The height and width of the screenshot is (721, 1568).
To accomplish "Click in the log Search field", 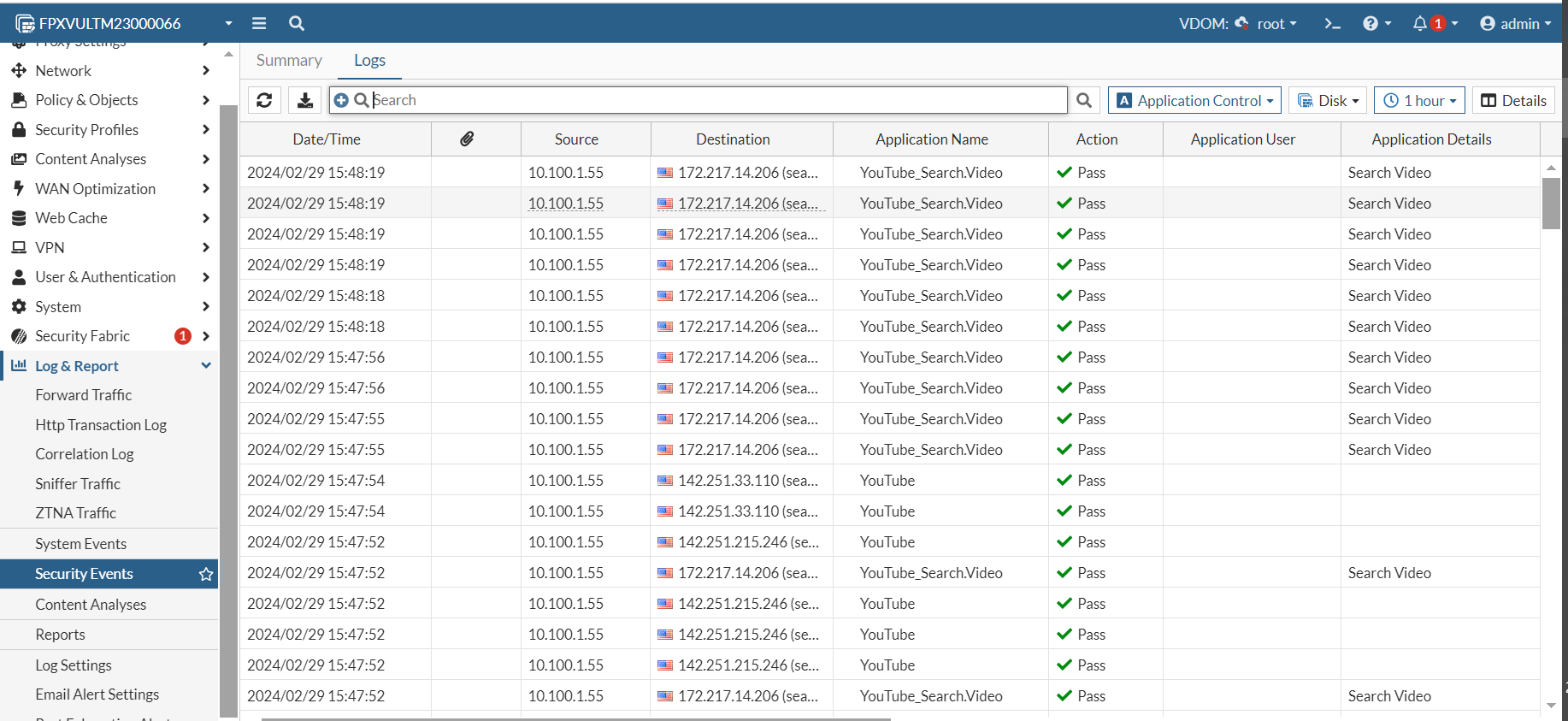I will tap(718, 100).
